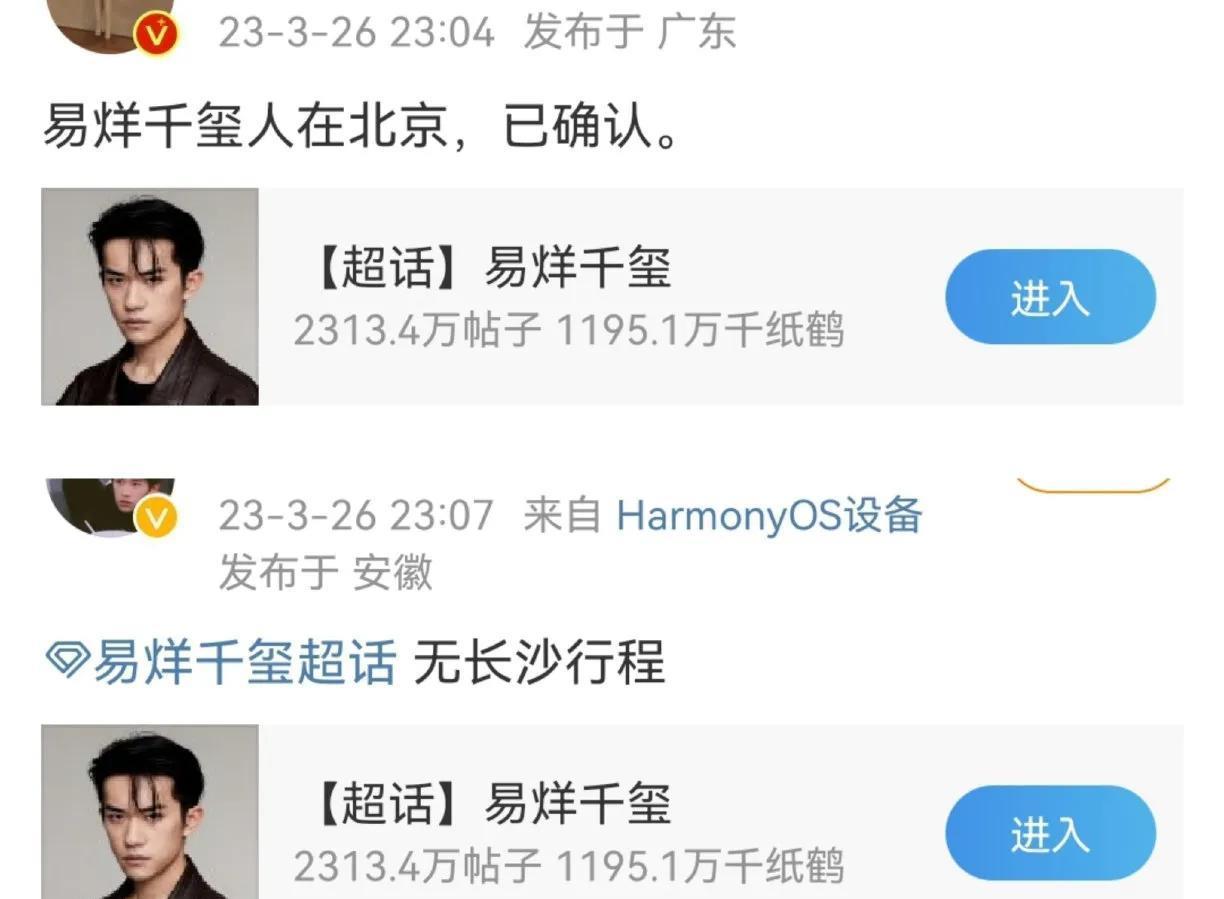
Task: Click the diamond super-topic icon
Action: point(67,661)
